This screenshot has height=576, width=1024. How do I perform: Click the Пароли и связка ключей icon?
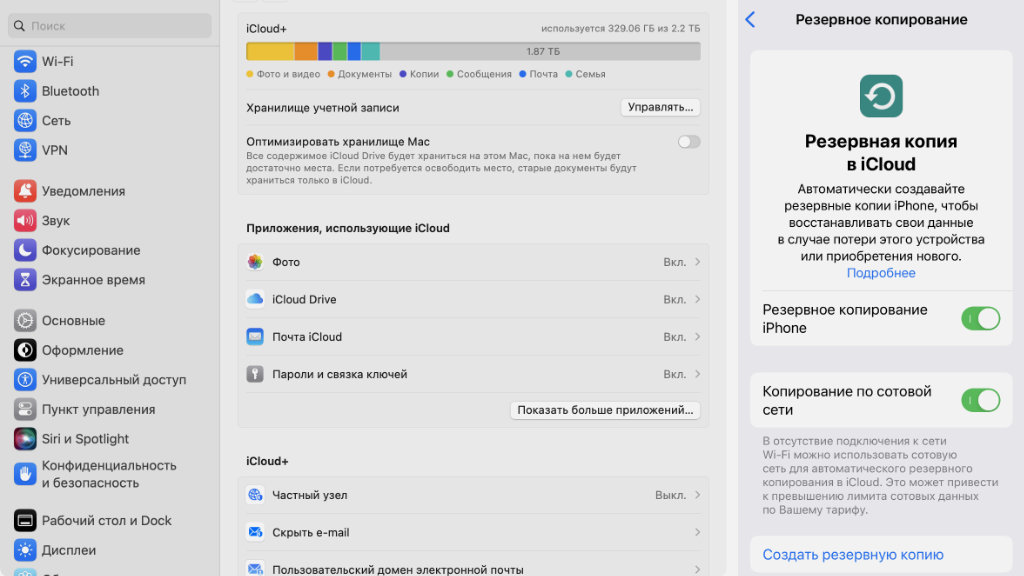pyautogui.click(x=255, y=374)
